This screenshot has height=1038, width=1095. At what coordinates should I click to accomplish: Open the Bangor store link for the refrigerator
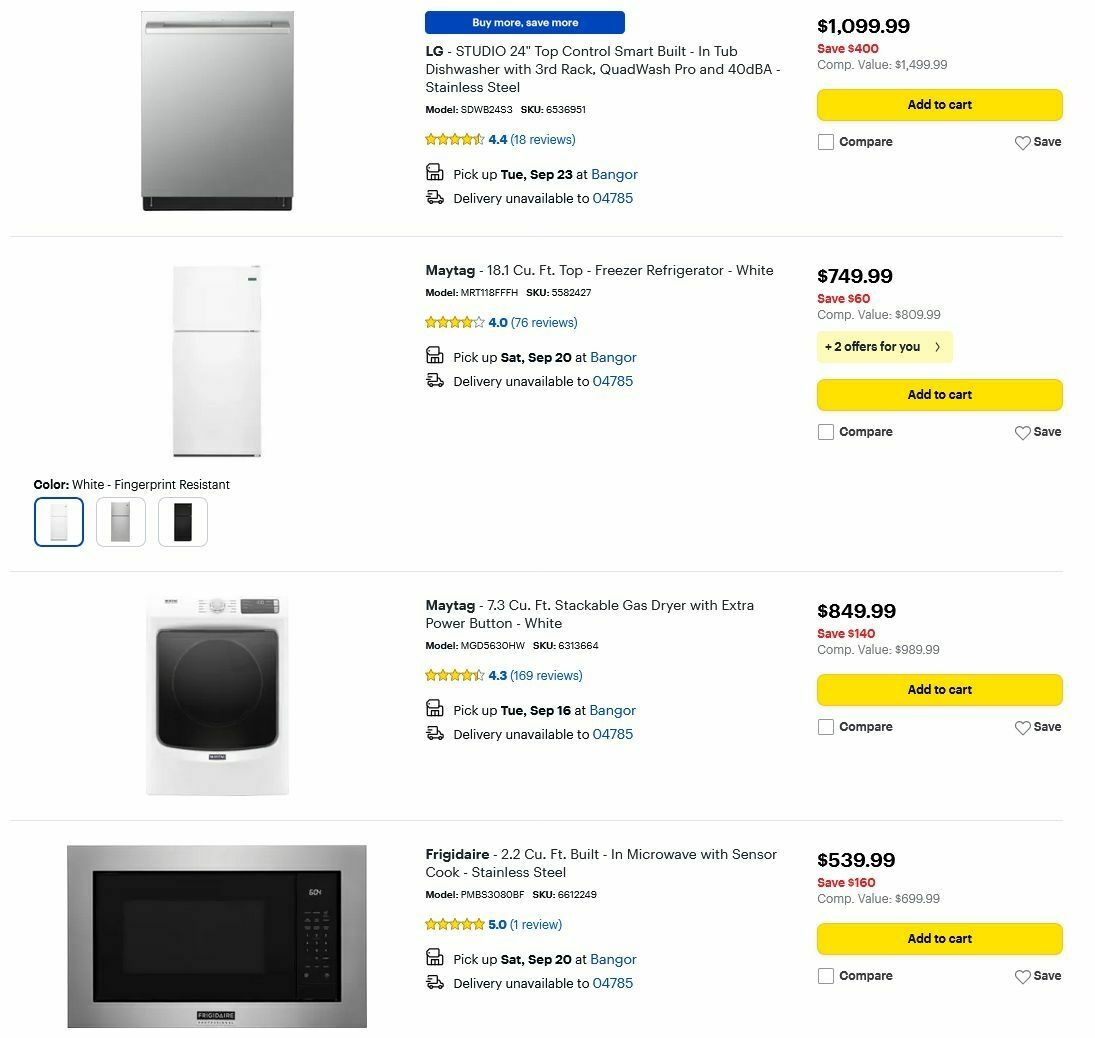coord(613,357)
